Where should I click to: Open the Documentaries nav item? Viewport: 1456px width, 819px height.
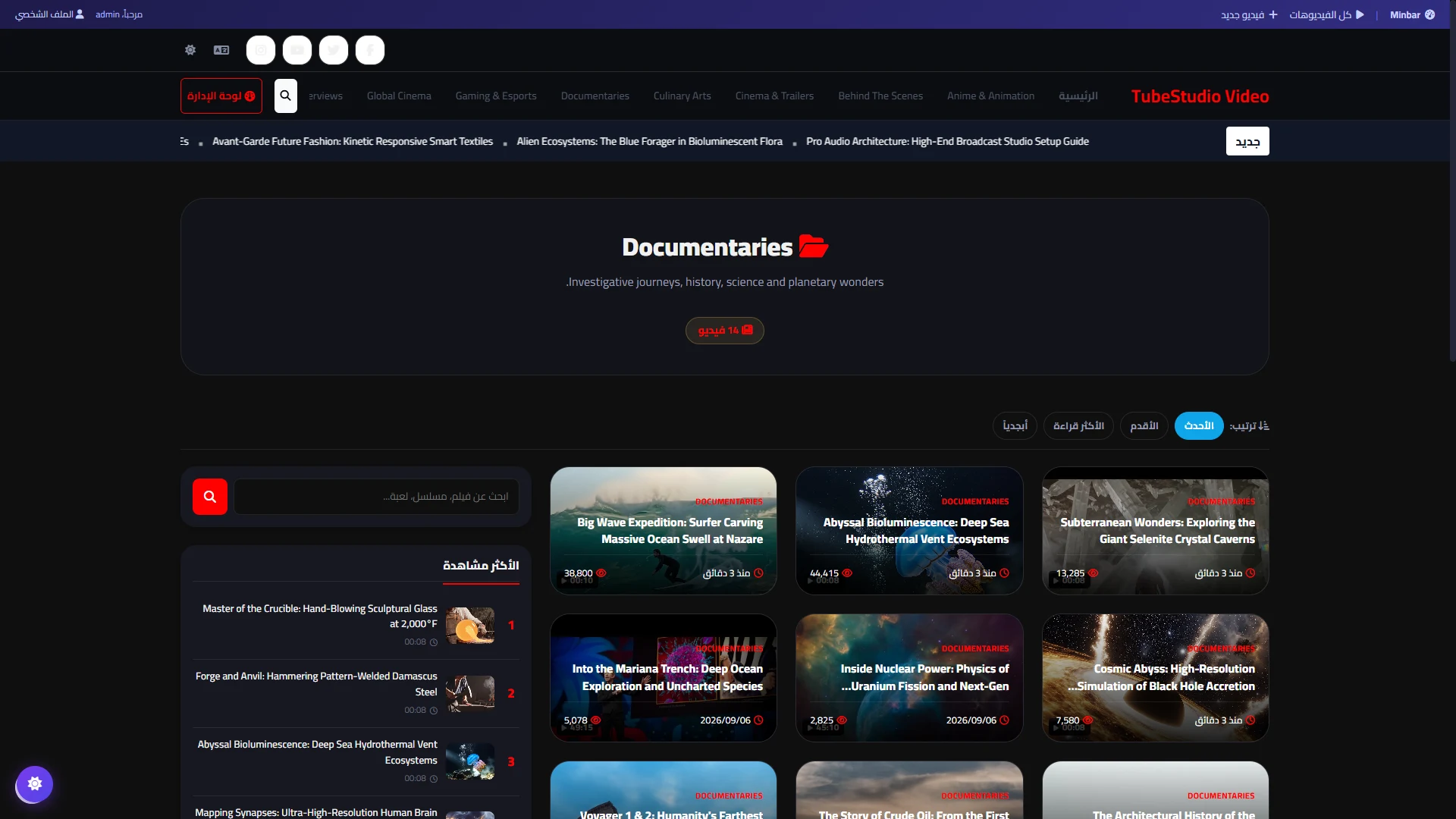595,96
